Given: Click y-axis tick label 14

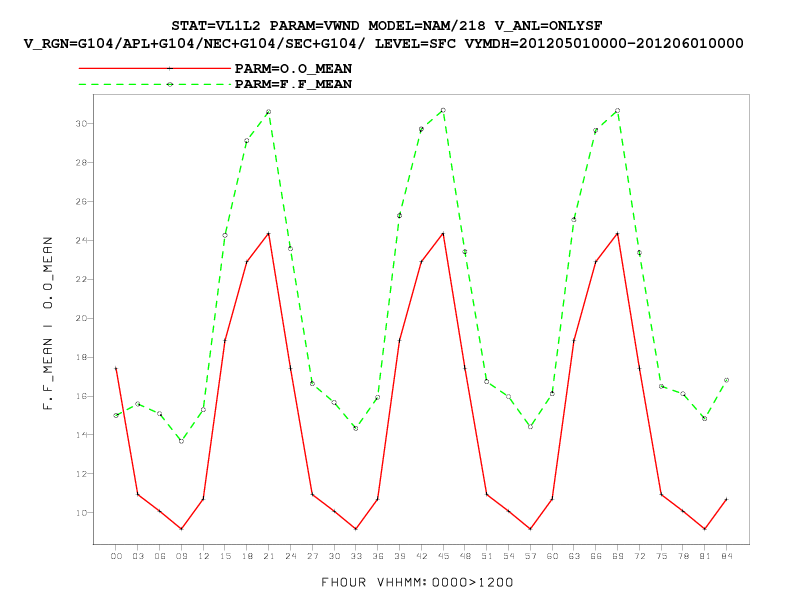Looking at the screenshot, I should (x=81, y=435).
